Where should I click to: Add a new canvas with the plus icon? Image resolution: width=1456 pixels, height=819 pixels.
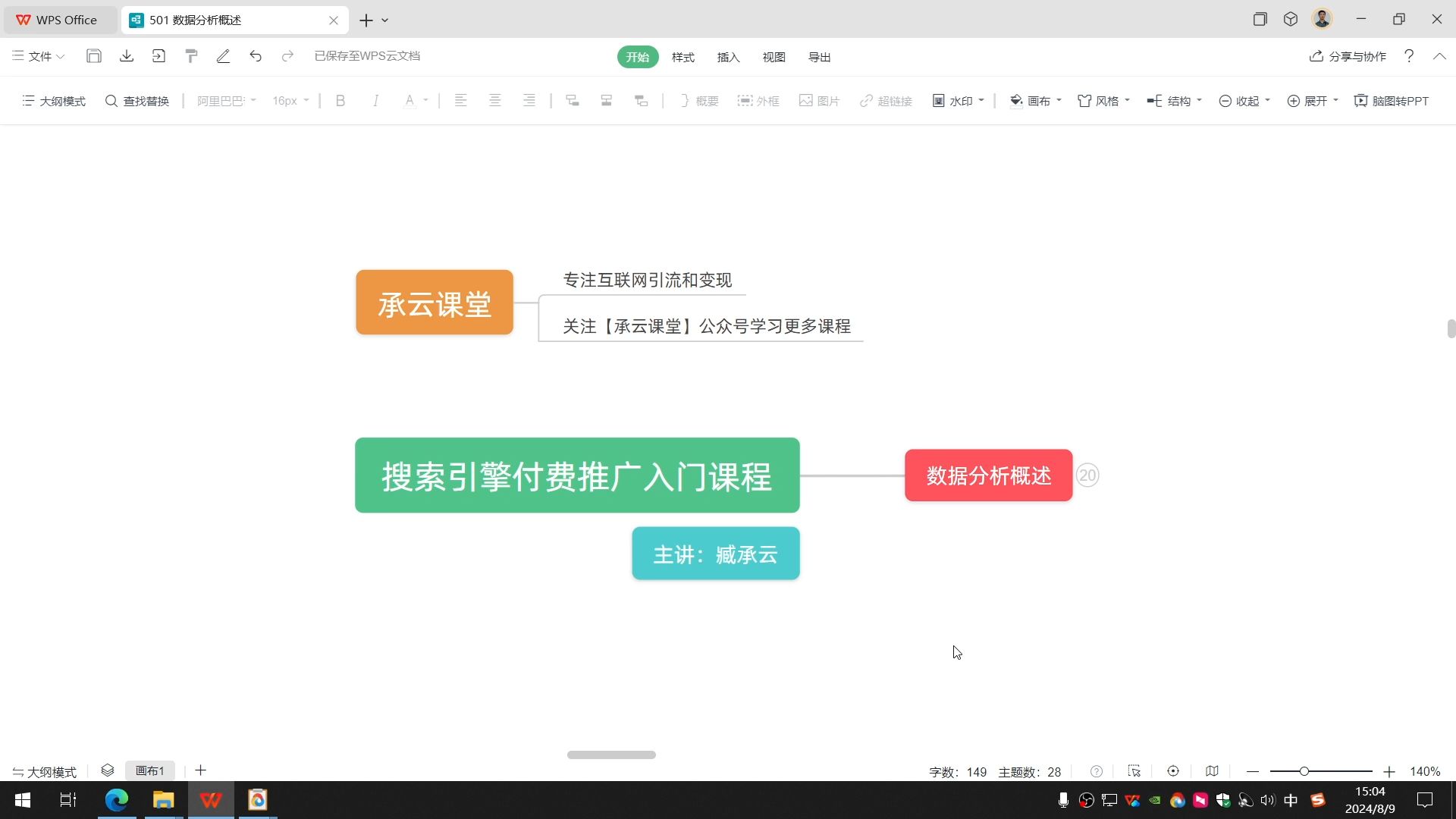pyautogui.click(x=201, y=770)
